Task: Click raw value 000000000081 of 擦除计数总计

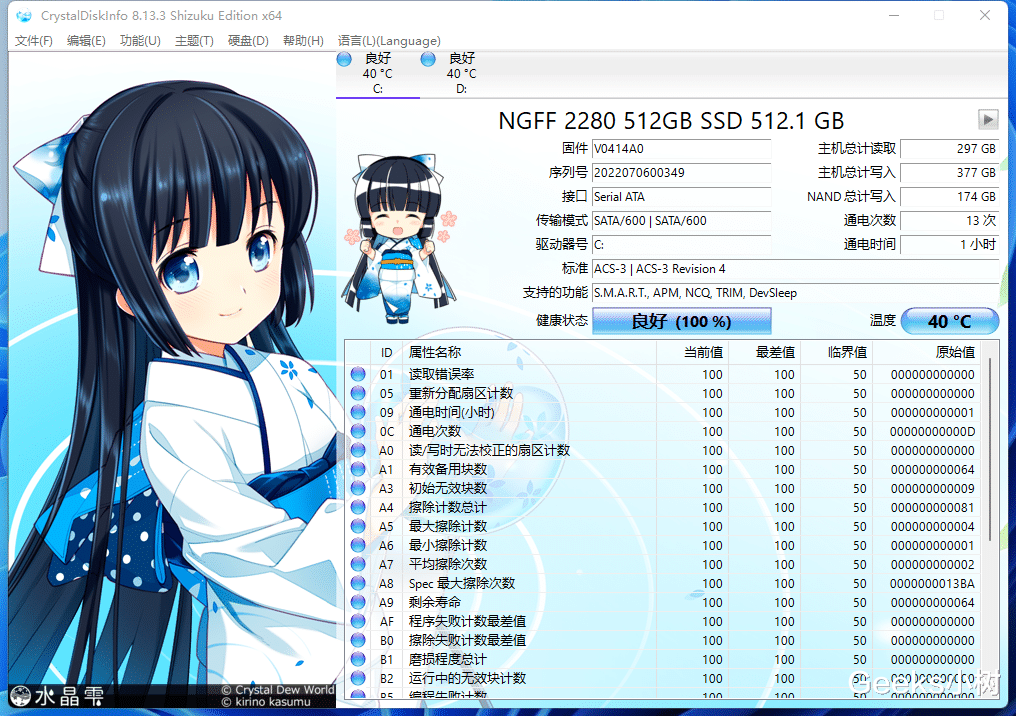Action: click(x=932, y=507)
